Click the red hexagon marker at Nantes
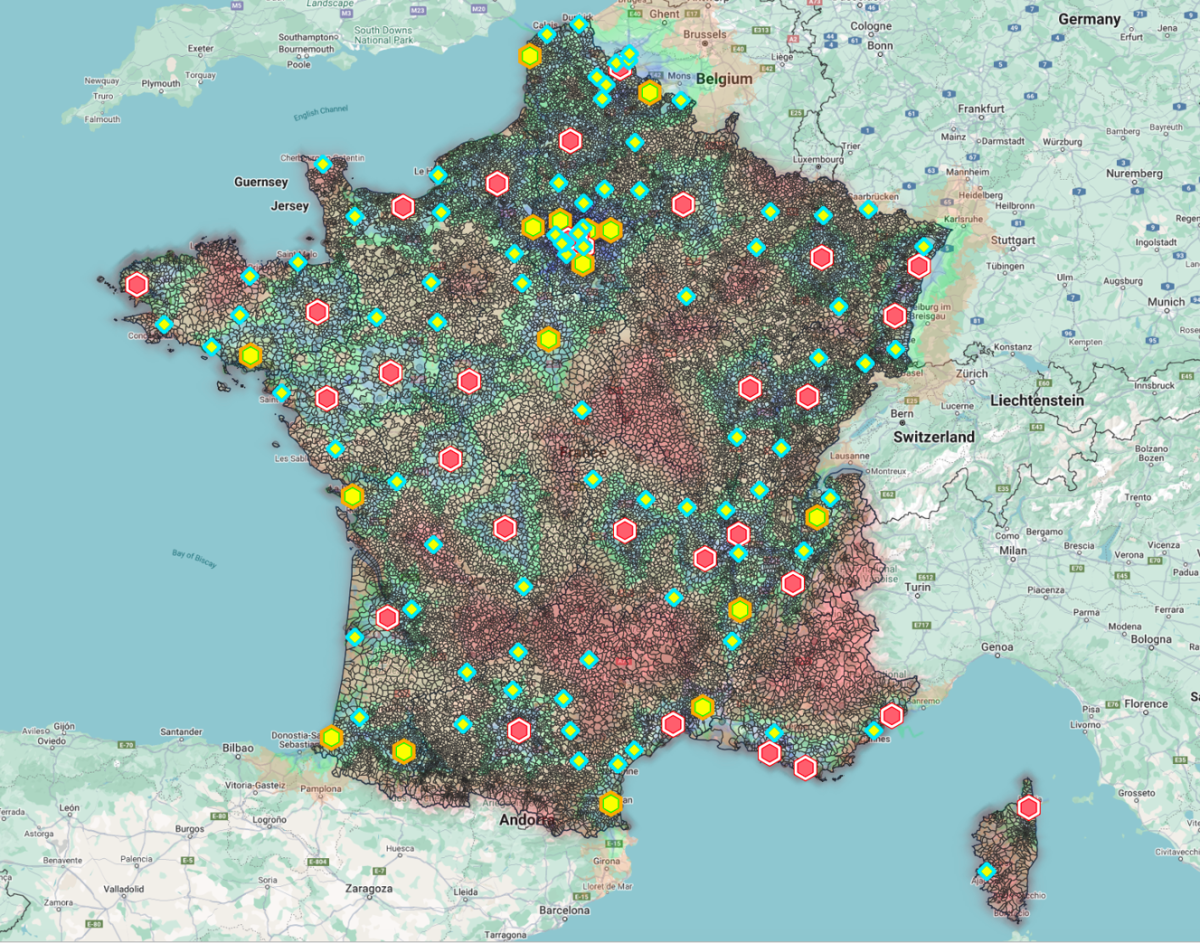 (326, 398)
